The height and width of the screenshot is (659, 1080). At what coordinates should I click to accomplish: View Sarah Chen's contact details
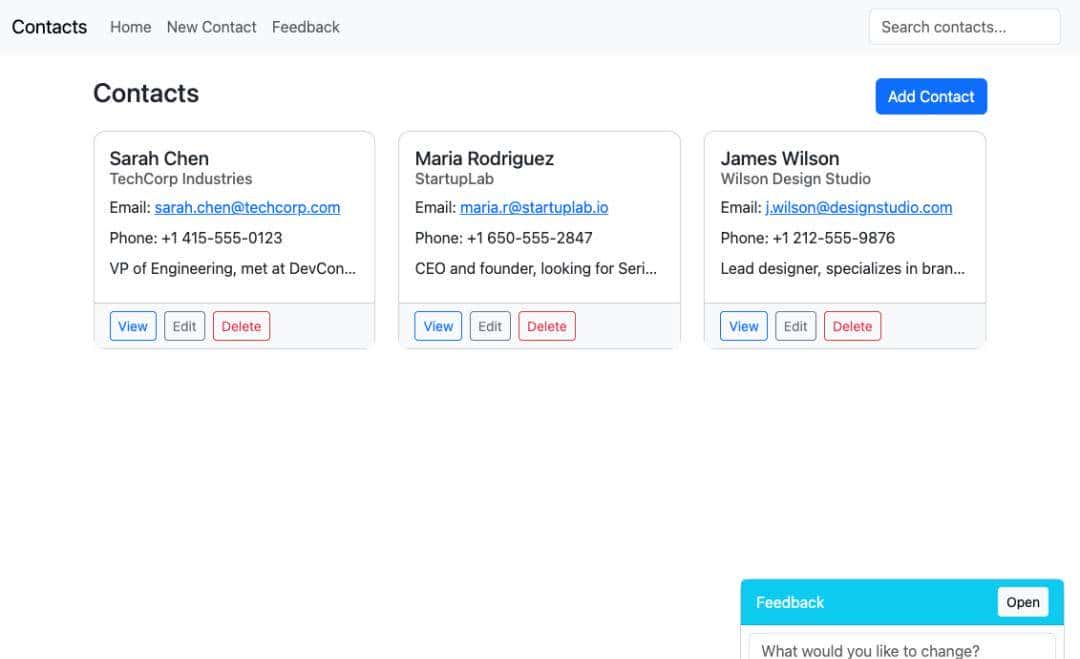point(133,326)
